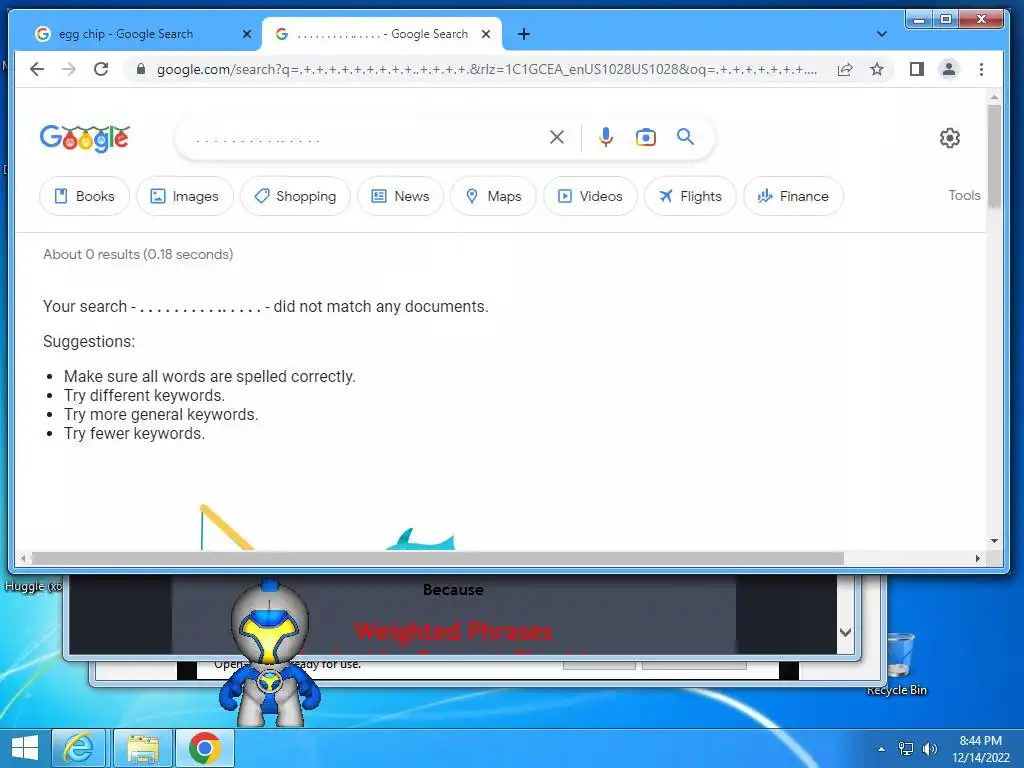View site information lock icon

[140, 69]
